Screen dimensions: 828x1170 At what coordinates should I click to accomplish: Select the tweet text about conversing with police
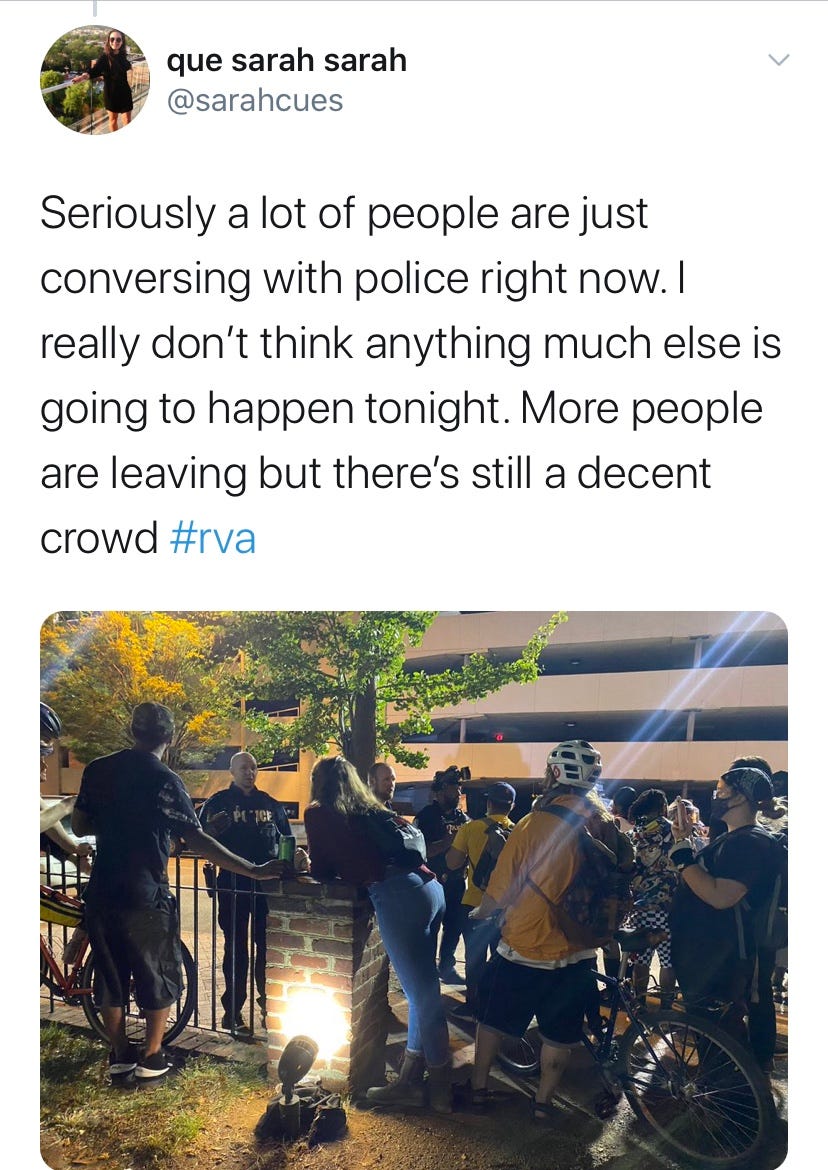[x=410, y=375]
